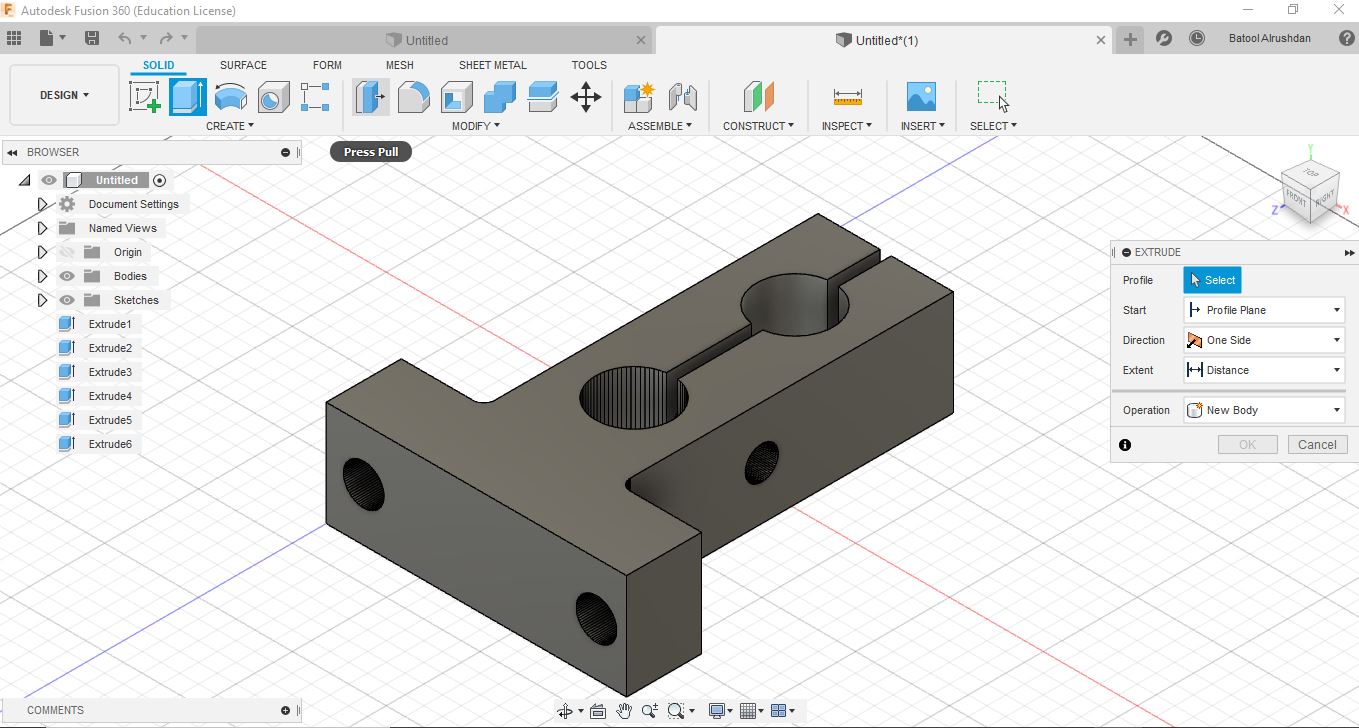This screenshot has height=728, width=1359.
Task: Click the FRONT face of the ViewCube
Action: click(x=1296, y=197)
